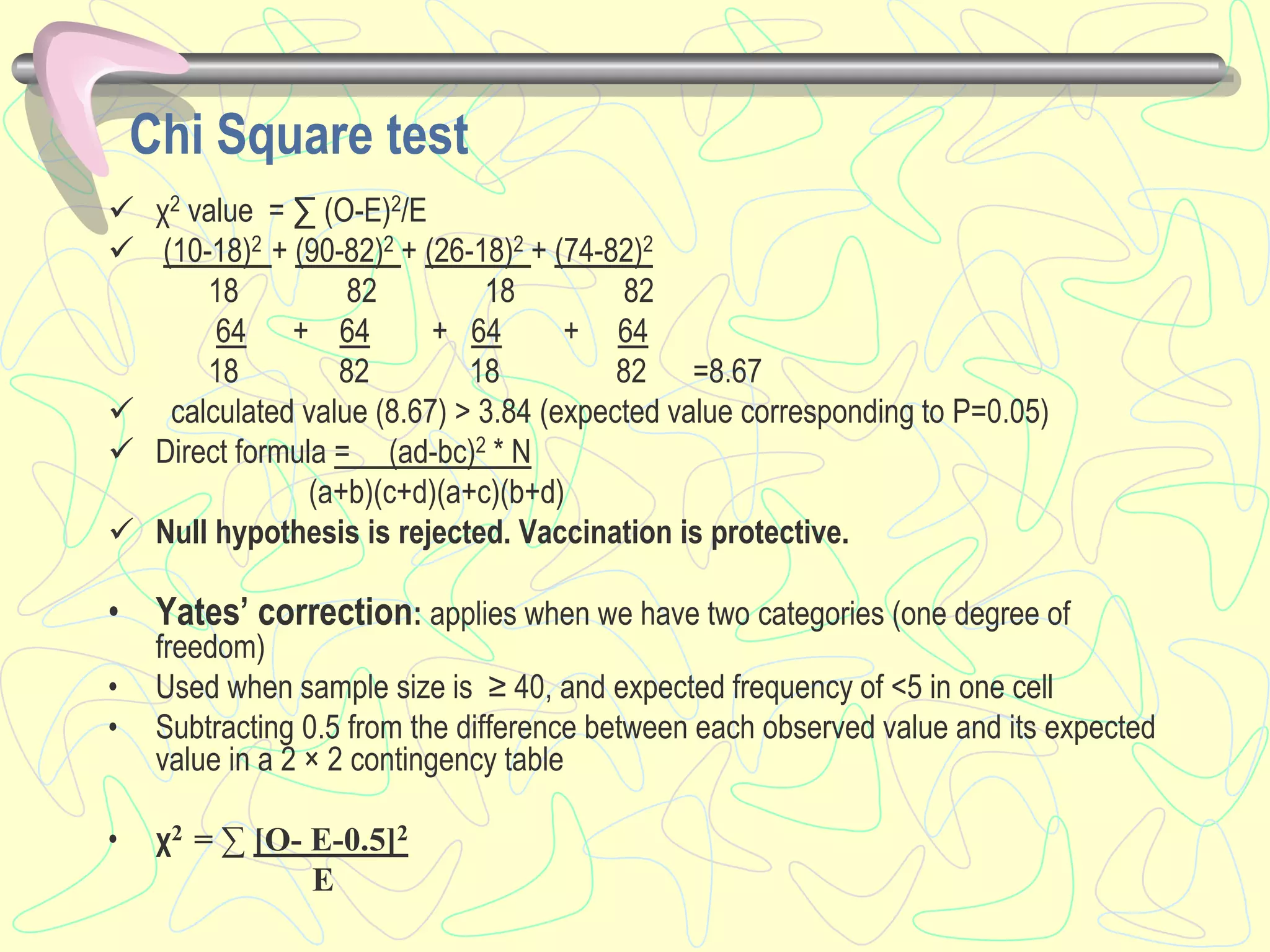Click the checkmark bullet beside 'calculated value'
The image size is (1270, 952).
pyautogui.click(x=121, y=408)
